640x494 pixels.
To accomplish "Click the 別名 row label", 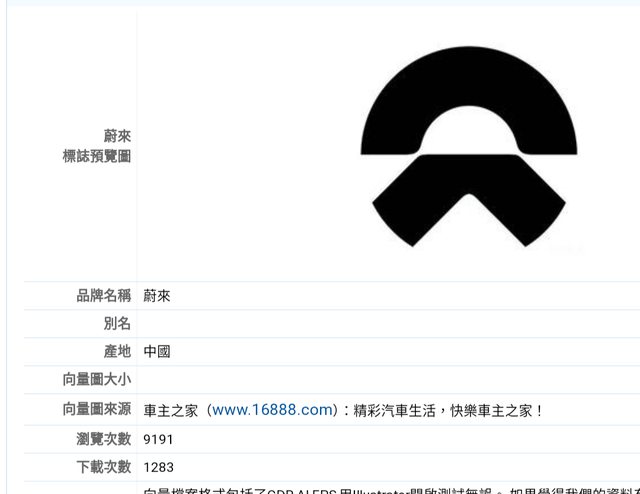I will click(117, 323).
